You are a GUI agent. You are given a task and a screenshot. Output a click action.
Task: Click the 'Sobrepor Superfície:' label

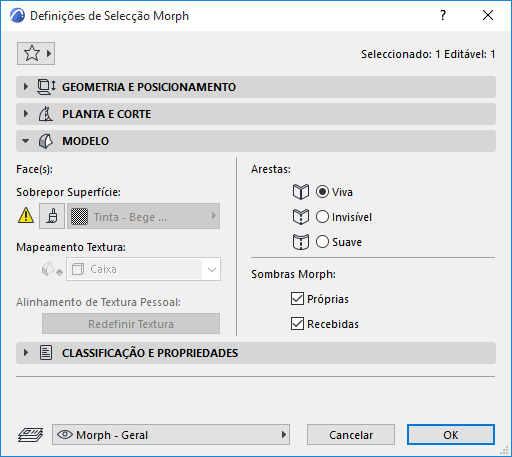click(x=68, y=192)
